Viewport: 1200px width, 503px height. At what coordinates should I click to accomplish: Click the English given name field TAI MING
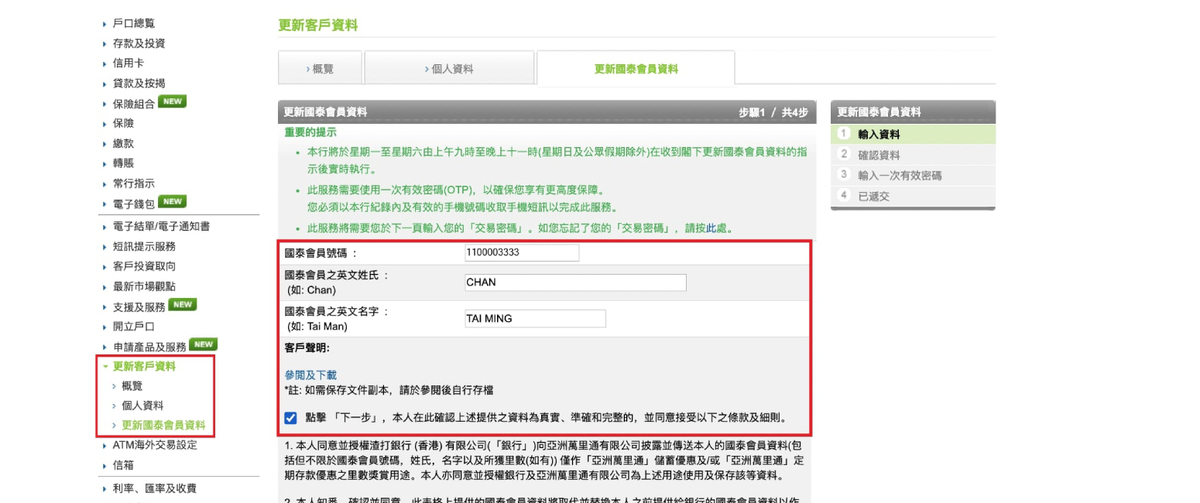click(535, 319)
